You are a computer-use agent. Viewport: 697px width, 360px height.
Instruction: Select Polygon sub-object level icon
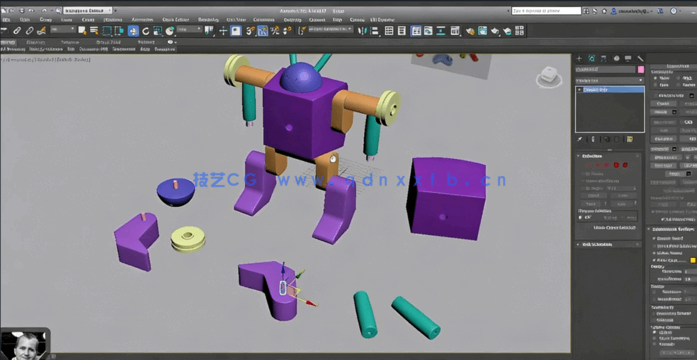click(x=617, y=165)
